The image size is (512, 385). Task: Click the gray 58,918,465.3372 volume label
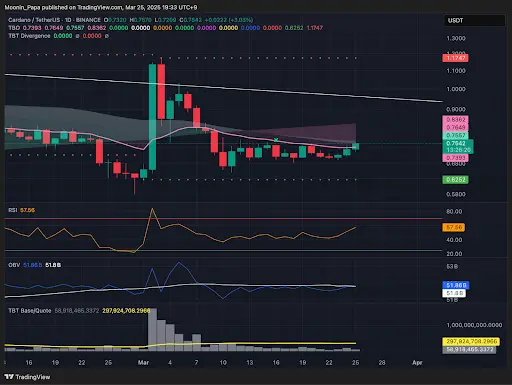pyautogui.click(x=469, y=350)
